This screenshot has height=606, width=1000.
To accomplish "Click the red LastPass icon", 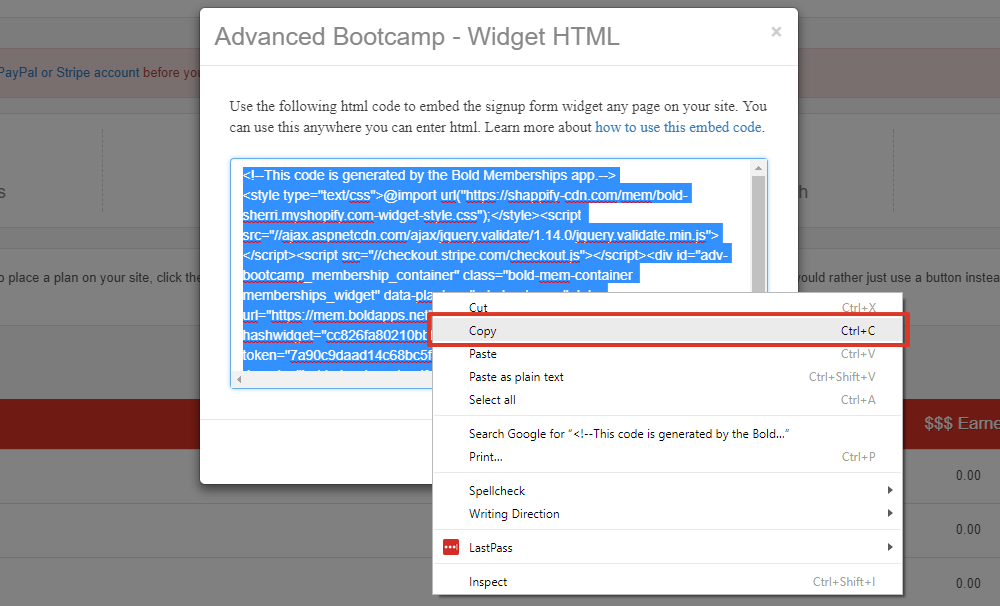I will coord(451,547).
